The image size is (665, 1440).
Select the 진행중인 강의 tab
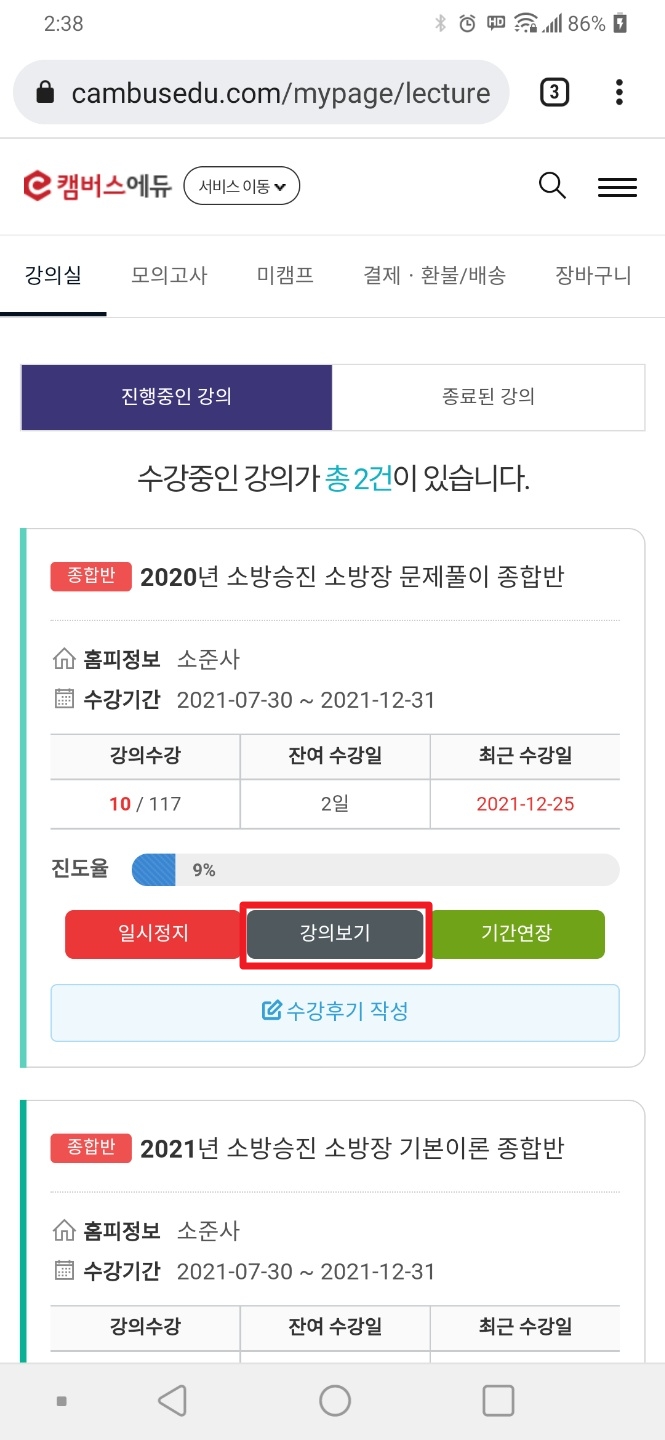[x=176, y=397]
